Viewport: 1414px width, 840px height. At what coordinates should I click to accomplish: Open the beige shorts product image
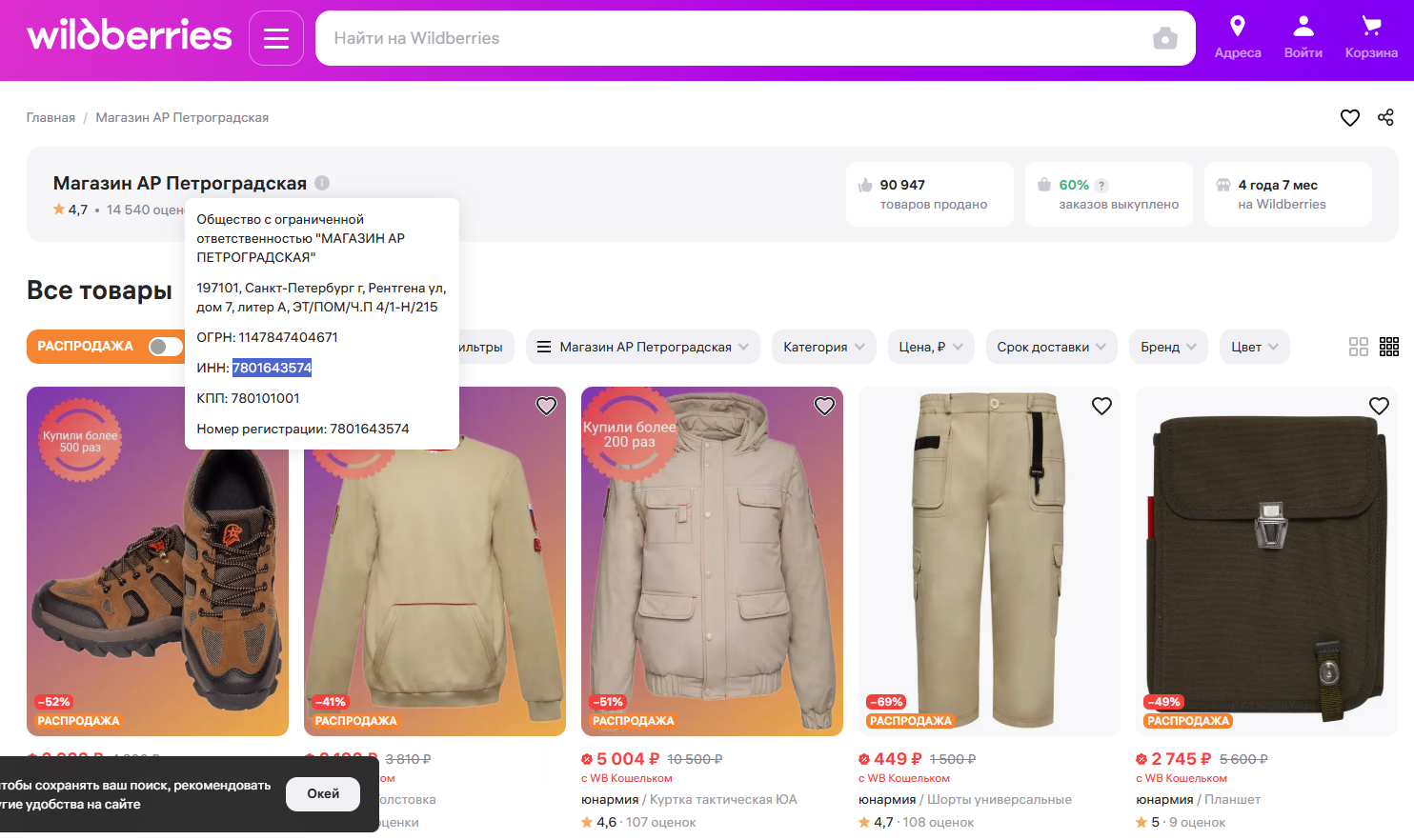pyautogui.click(x=989, y=561)
